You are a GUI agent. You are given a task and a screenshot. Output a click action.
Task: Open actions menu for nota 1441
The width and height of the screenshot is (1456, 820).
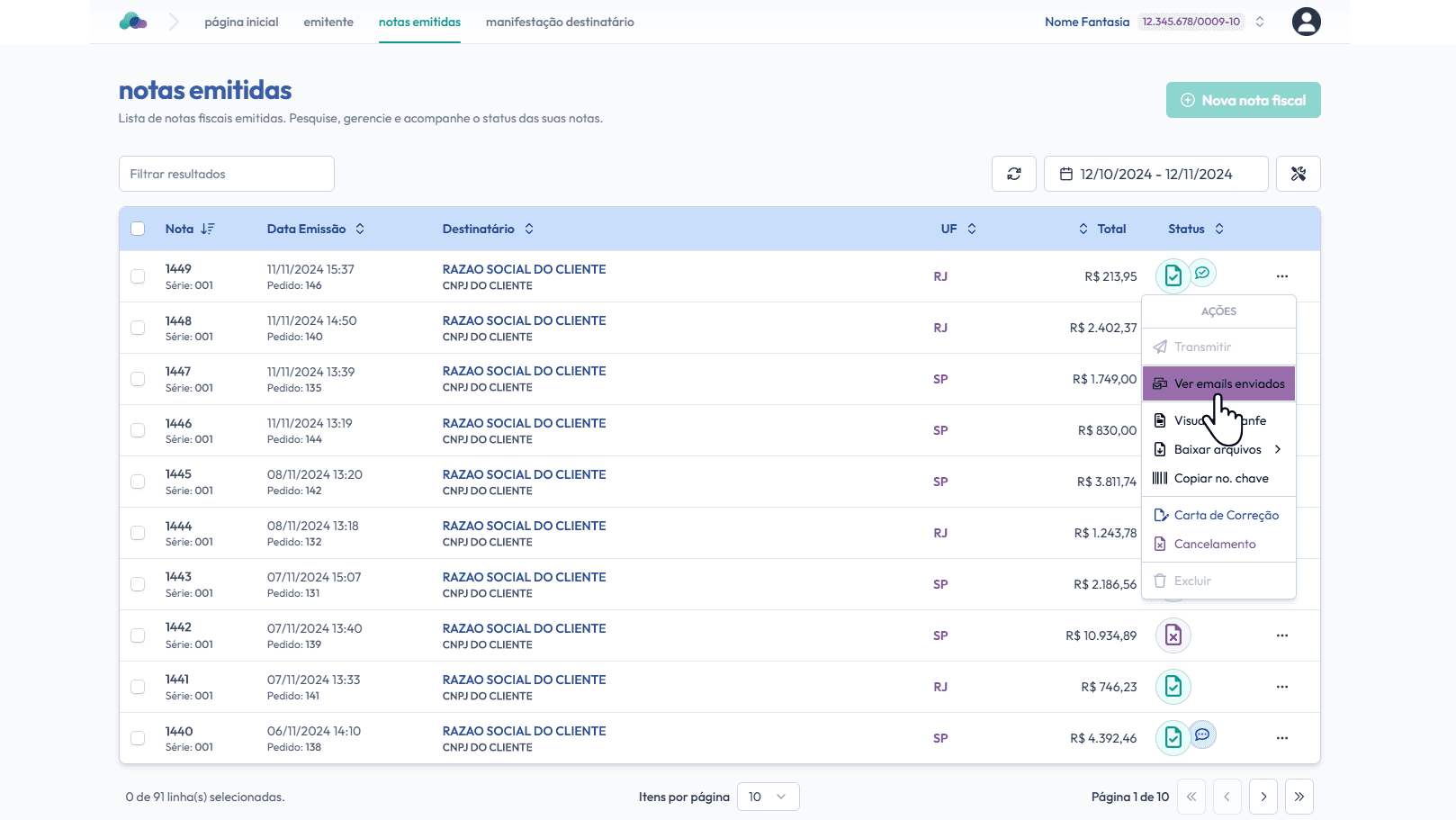(1281, 687)
